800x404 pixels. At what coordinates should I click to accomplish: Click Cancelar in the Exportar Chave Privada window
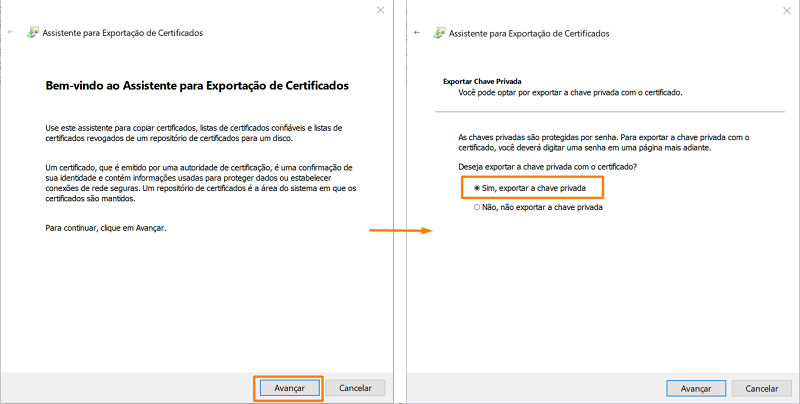point(762,389)
